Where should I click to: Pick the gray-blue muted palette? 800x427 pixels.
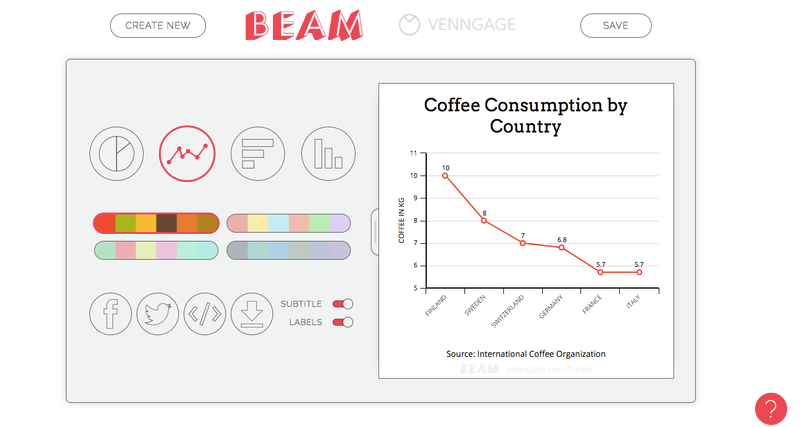289,250
